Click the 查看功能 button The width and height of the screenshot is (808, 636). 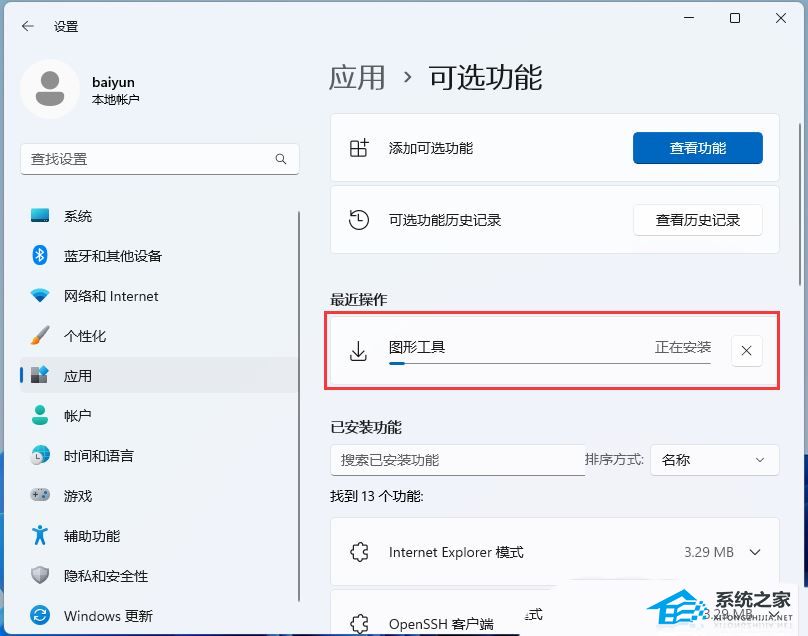coord(697,148)
